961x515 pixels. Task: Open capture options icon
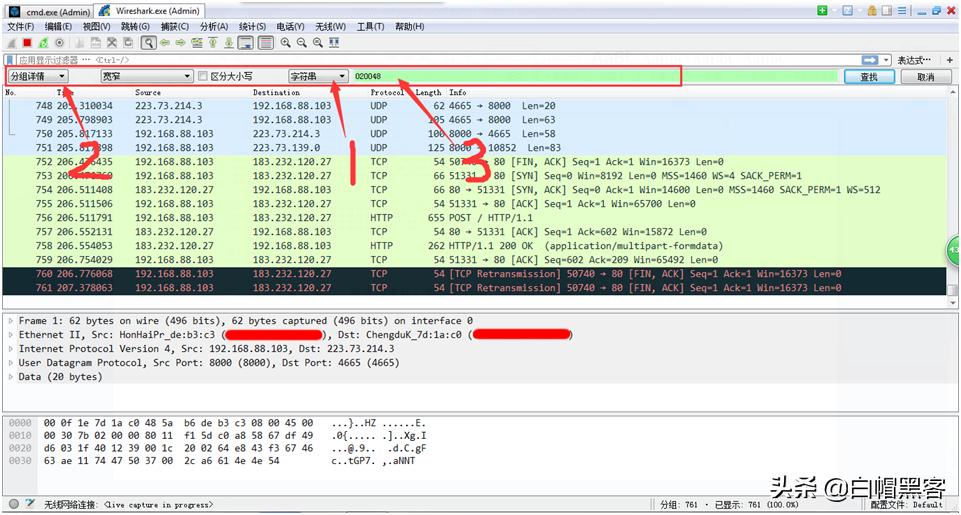pyautogui.click(x=59, y=43)
